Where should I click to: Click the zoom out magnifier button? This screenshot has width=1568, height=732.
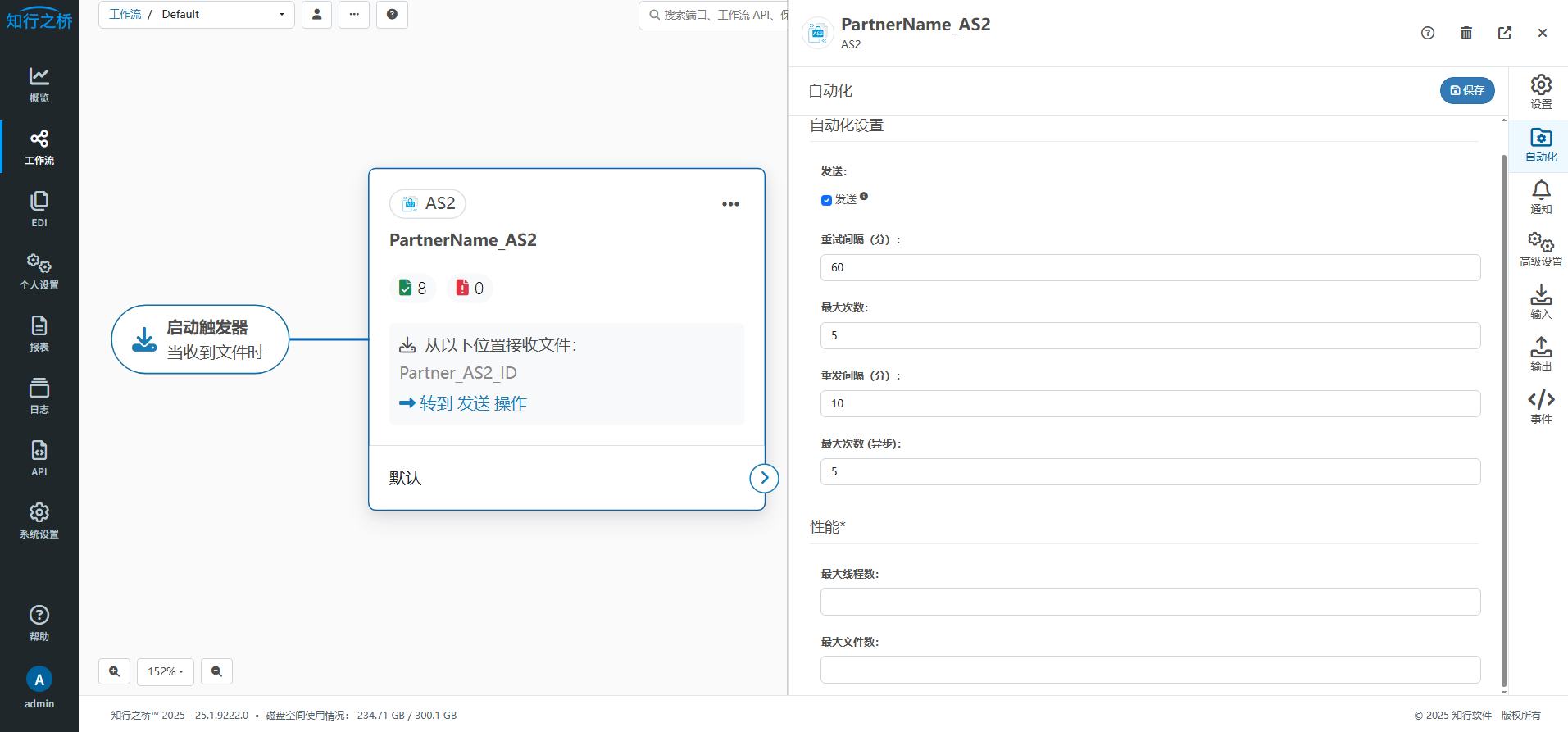point(216,671)
